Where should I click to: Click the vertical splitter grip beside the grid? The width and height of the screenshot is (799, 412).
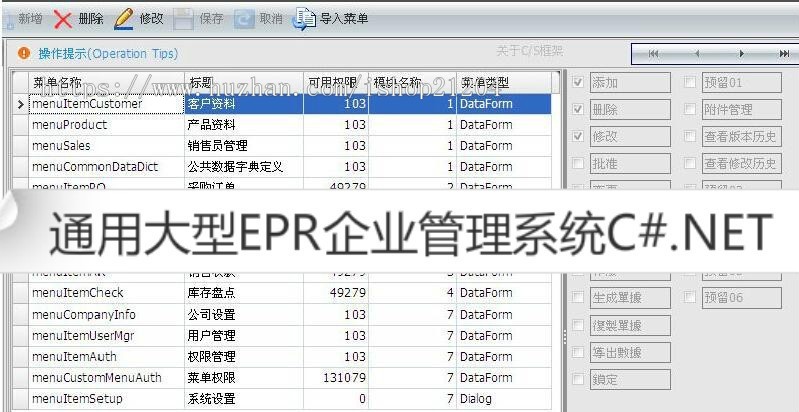pyautogui.click(x=564, y=337)
